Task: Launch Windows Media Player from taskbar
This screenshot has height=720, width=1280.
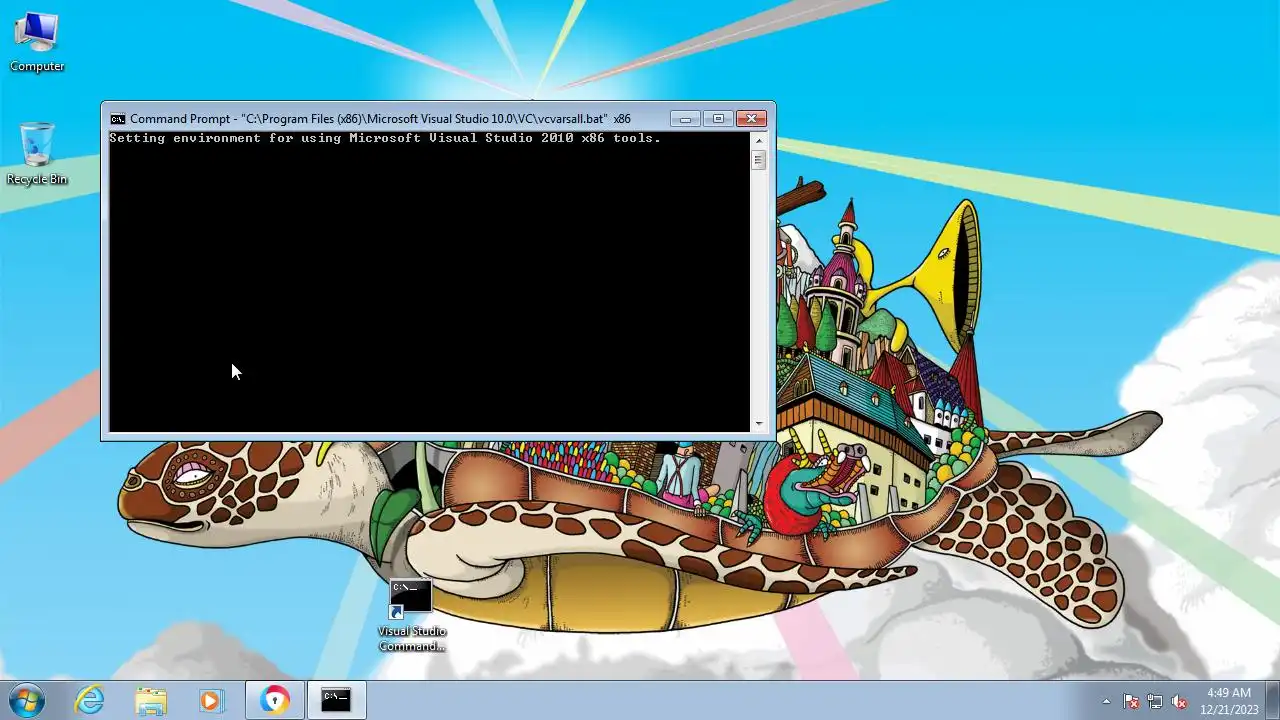Action: (x=211, y=700)
